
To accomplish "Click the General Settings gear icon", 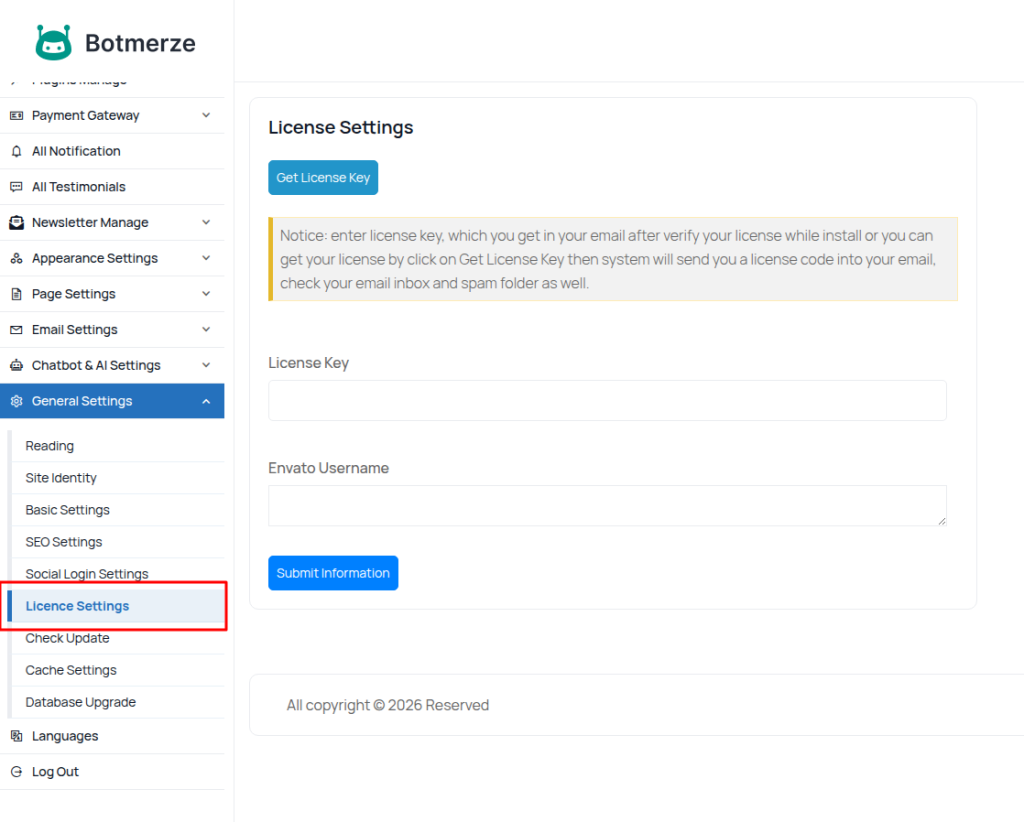I will click(16, 402).
